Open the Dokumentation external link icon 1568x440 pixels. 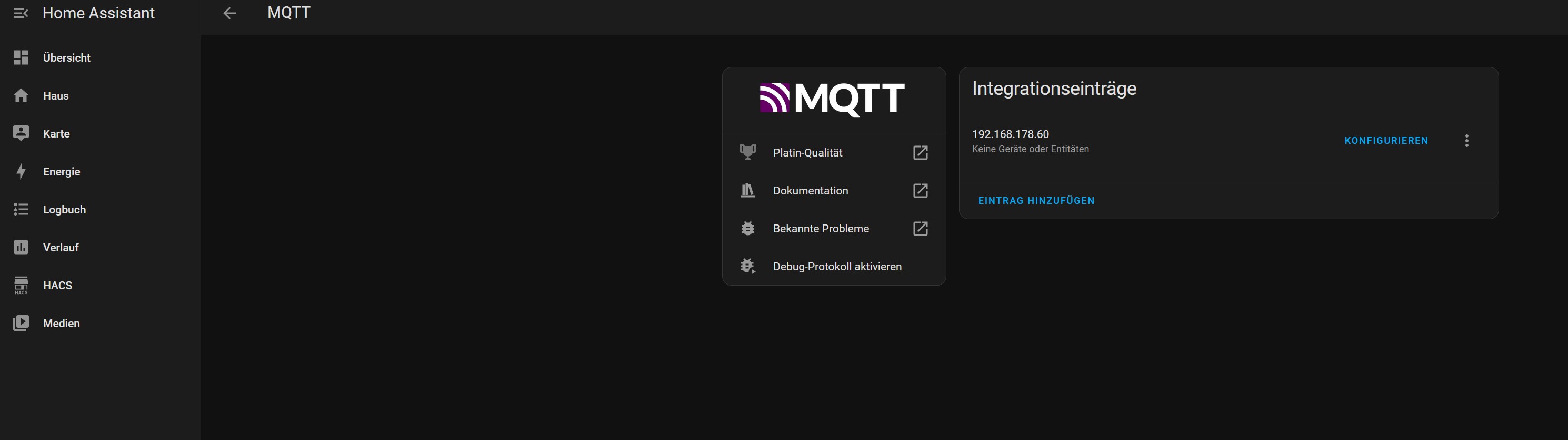tap(921, 191)
